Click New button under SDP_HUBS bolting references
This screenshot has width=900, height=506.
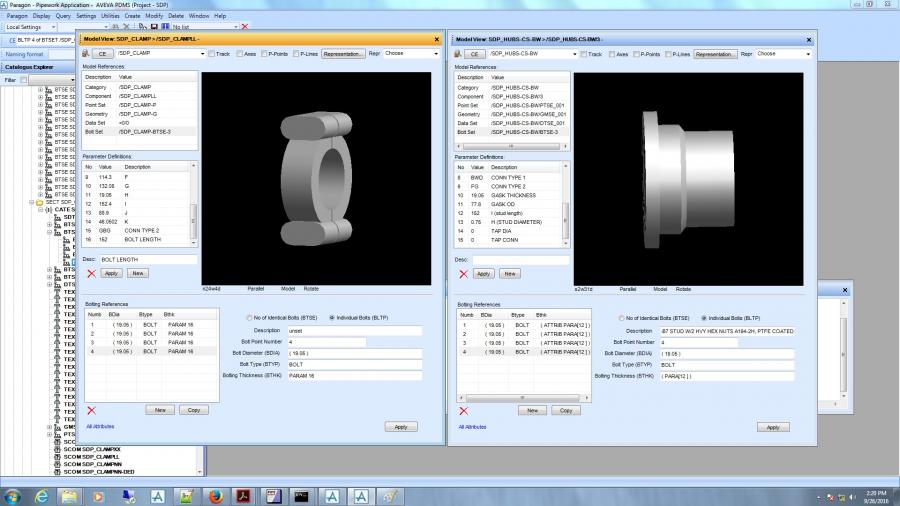(x=532, y=411)
